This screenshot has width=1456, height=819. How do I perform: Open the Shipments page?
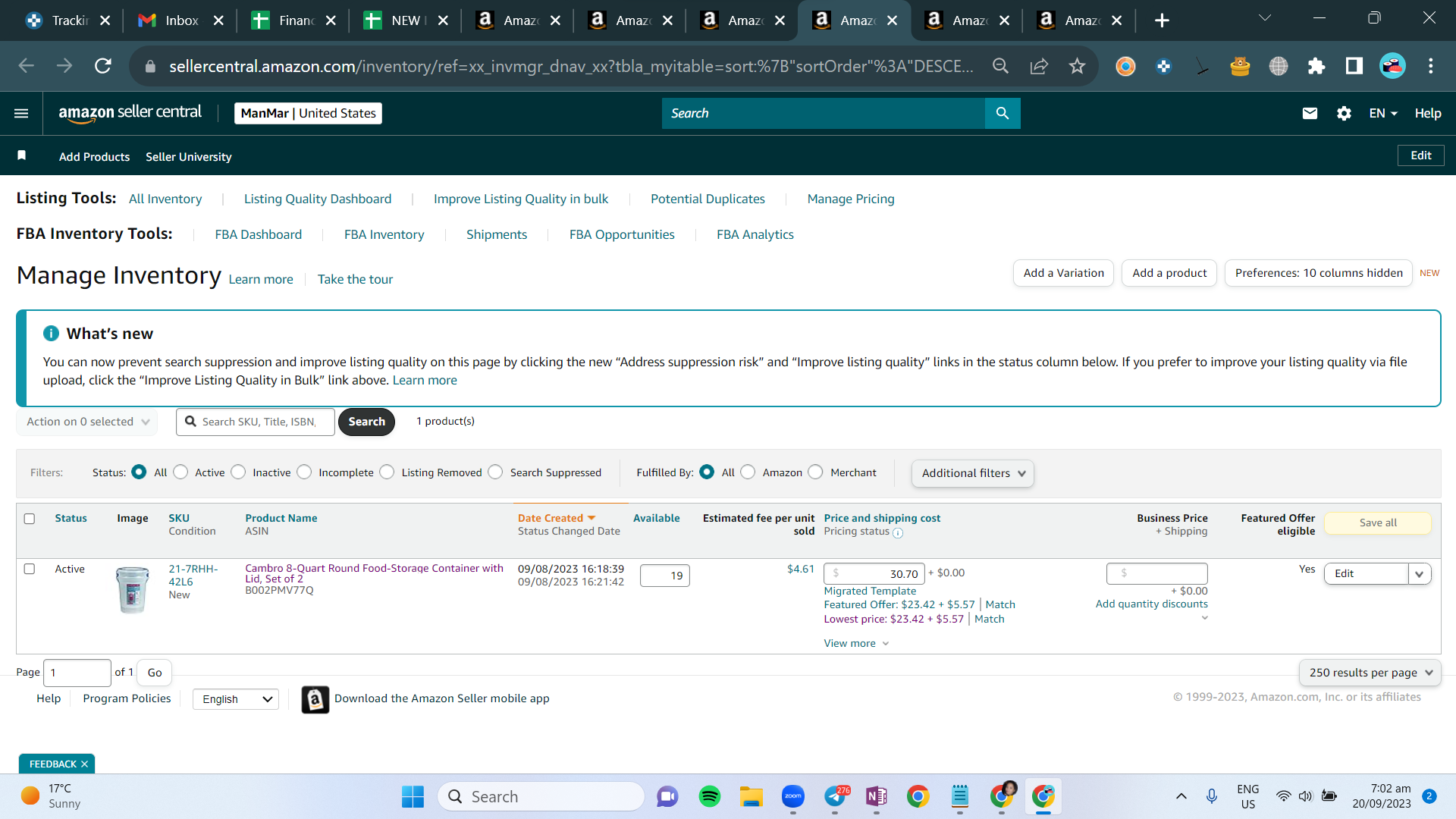point(497,234)
